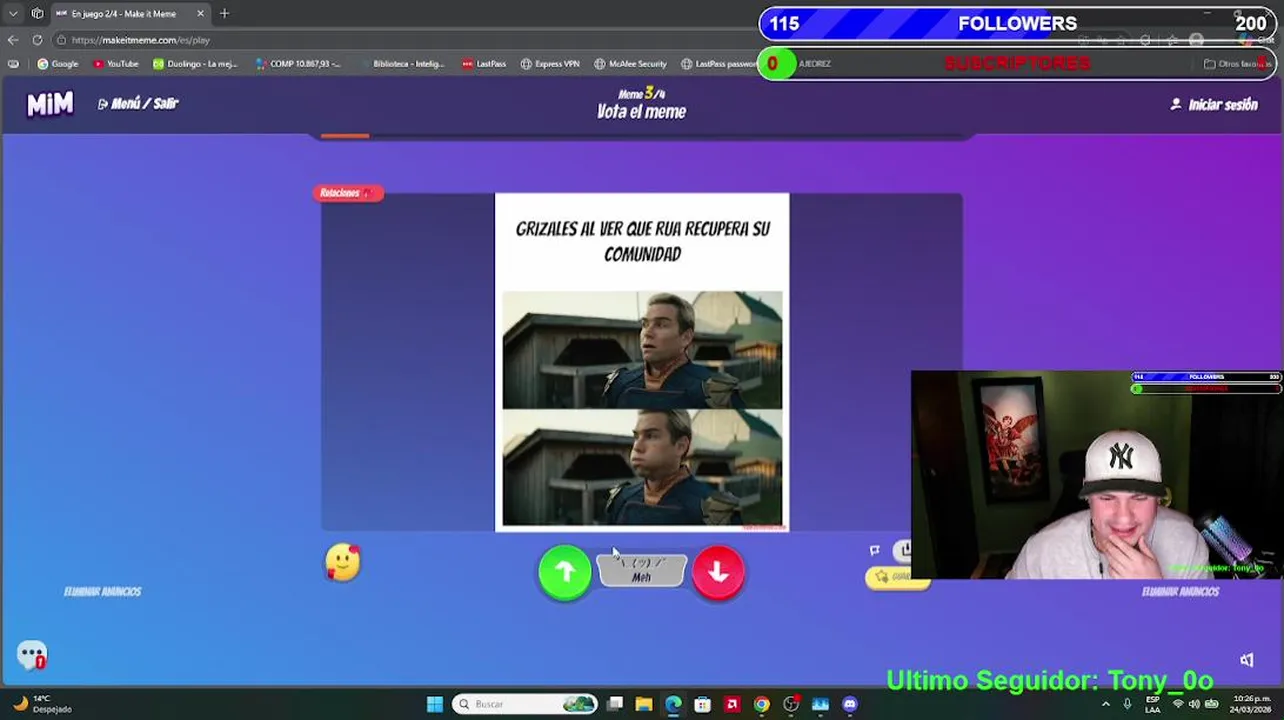
Task: Upvote the meme with the green arrow
Action: 565,572
